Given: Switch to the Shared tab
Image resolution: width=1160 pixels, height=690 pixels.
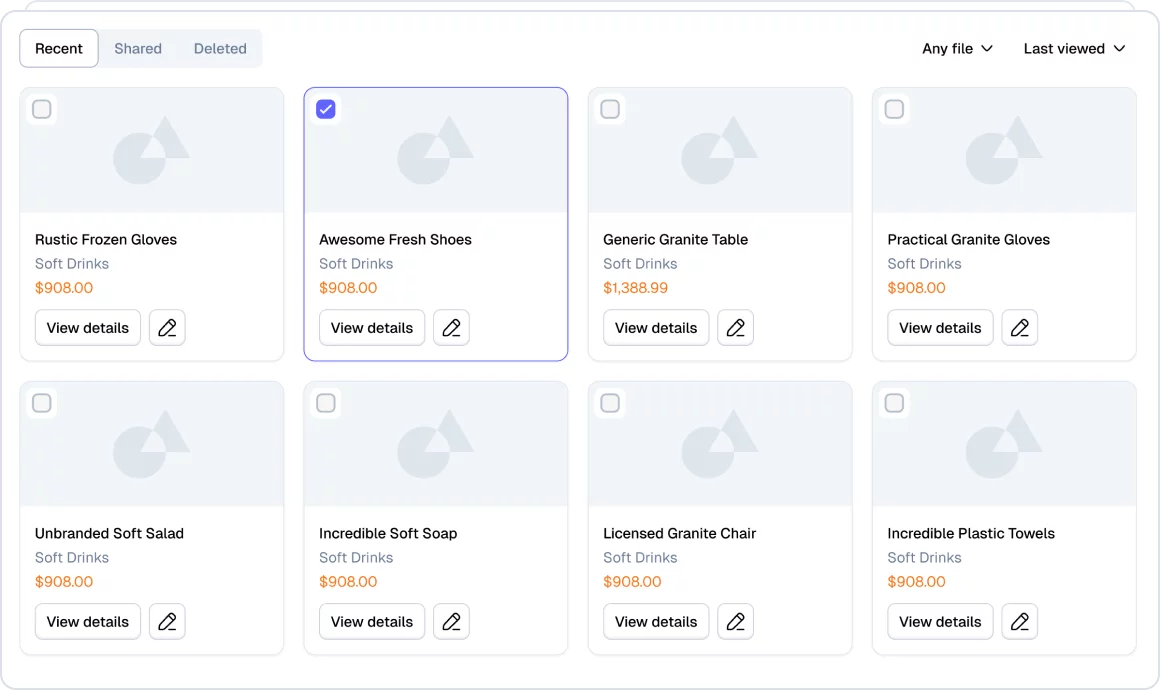Looking at the screenshot, I should pyautogui.click(x=138, y=48).
